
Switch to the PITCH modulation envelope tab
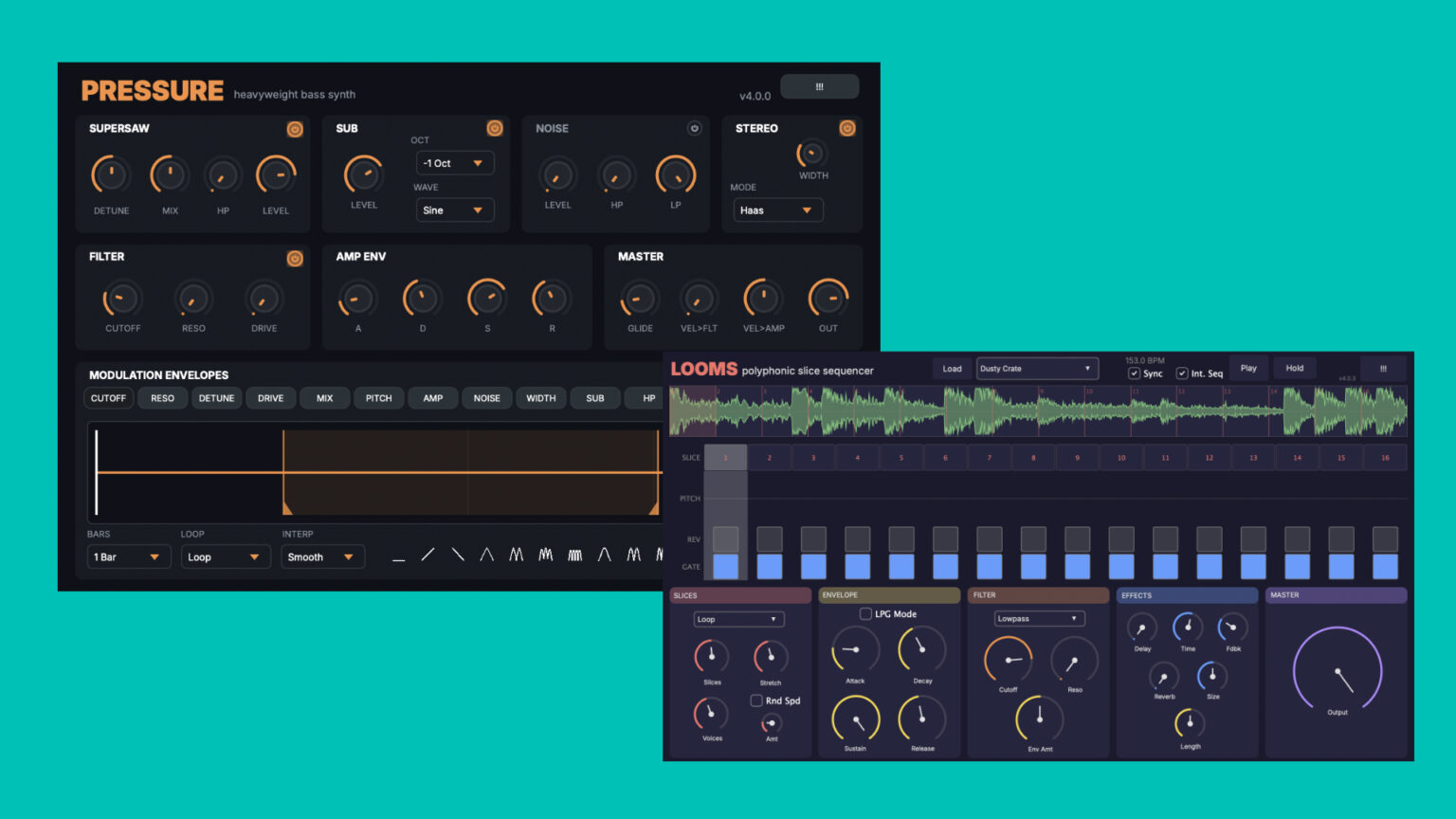click(x=378, y=398)
